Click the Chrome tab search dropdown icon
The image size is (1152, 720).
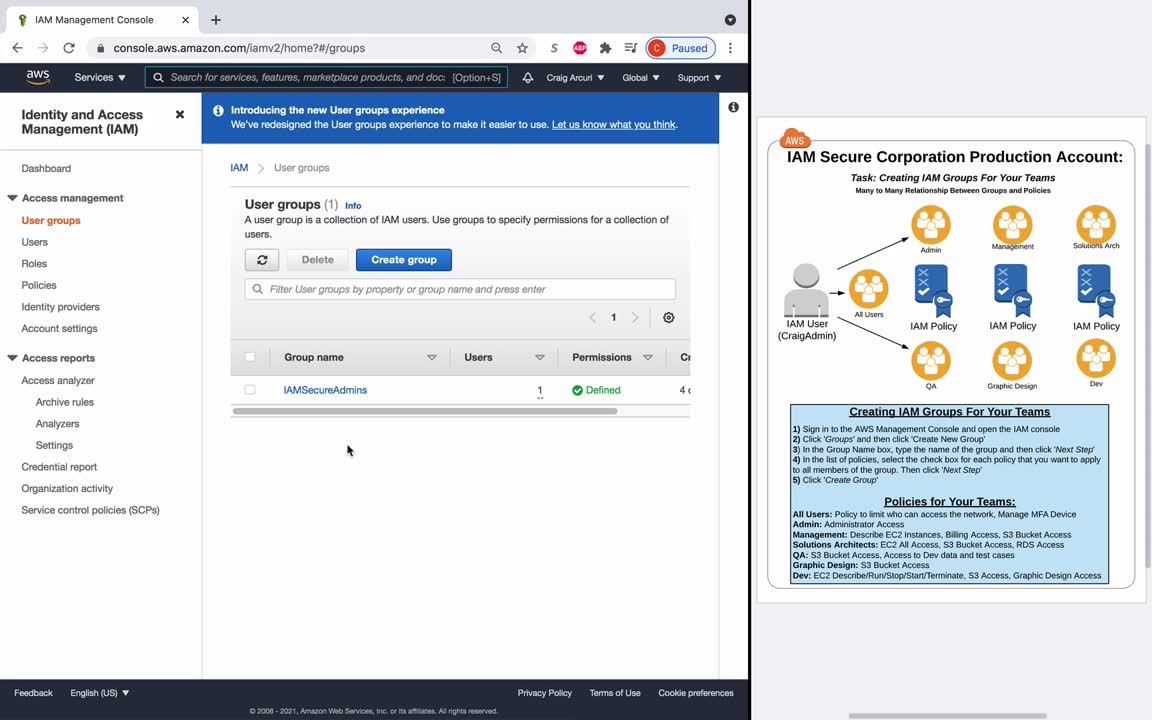[730, 20]
